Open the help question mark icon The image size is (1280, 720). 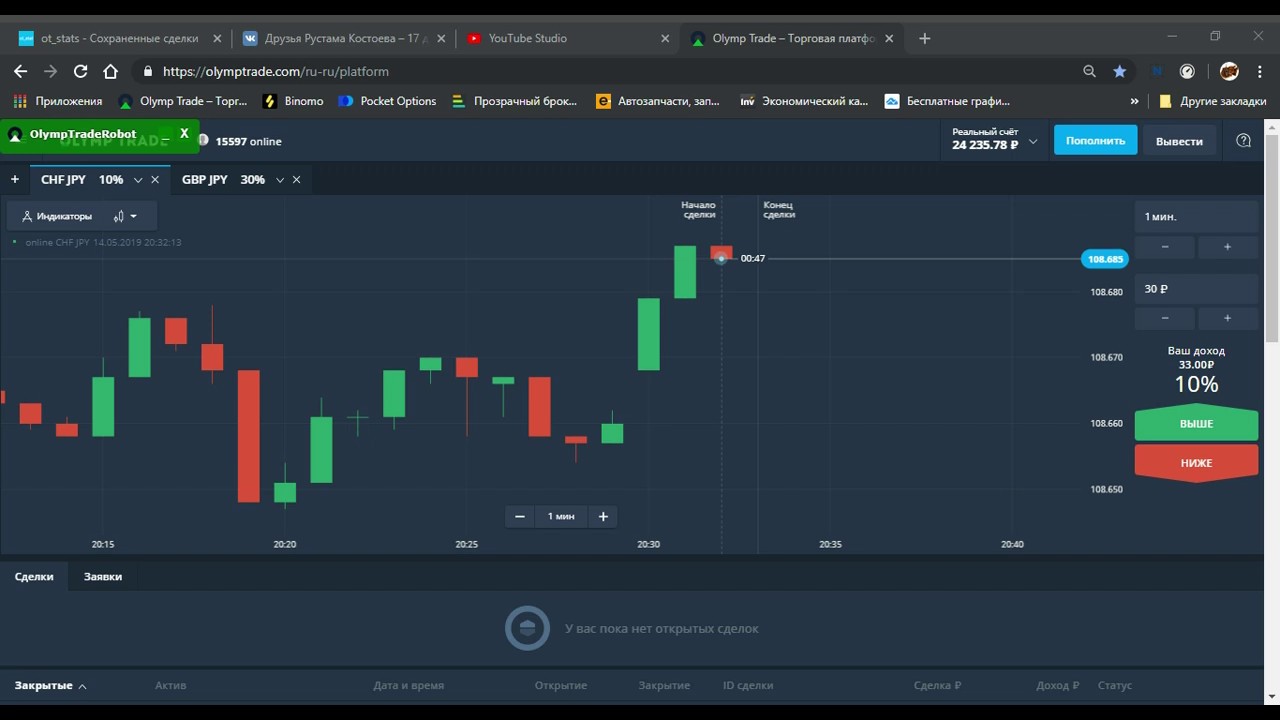pyautogui.click(x=1244, y=141)
